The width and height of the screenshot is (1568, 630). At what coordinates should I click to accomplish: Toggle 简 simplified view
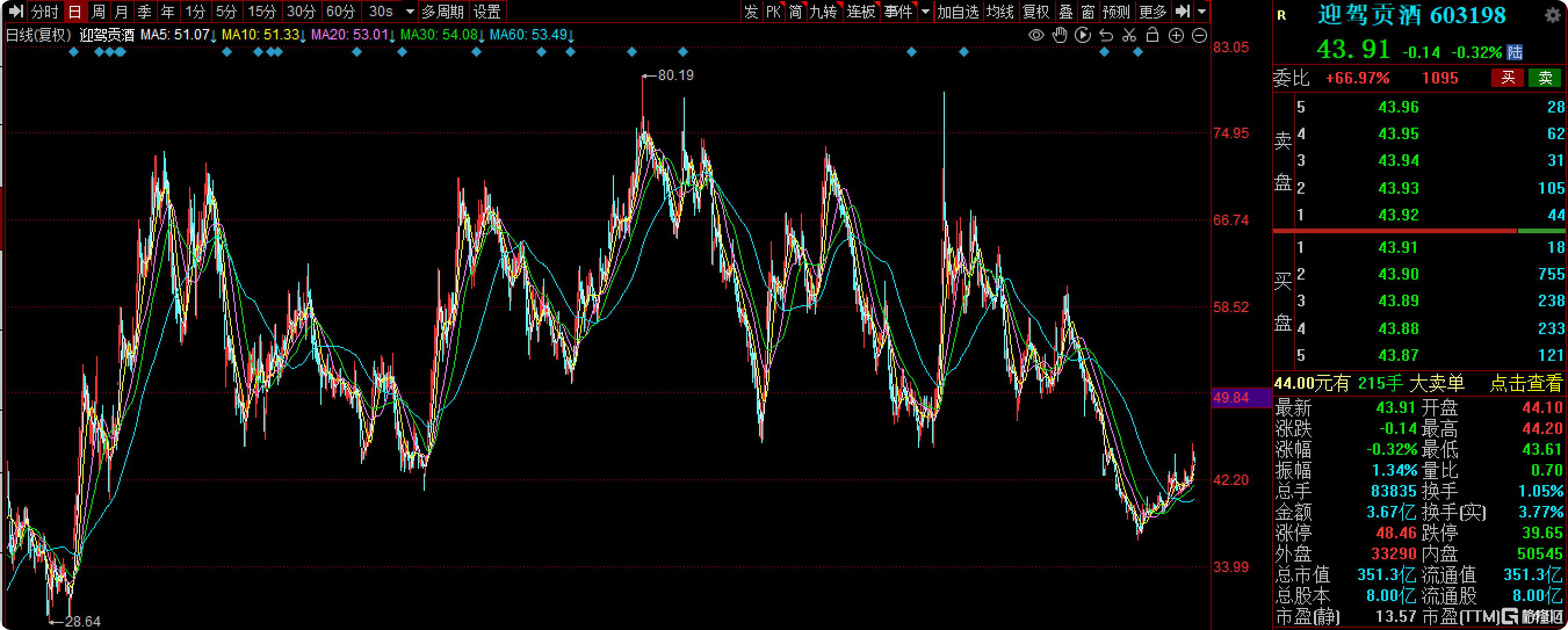[x=796, y=12]
